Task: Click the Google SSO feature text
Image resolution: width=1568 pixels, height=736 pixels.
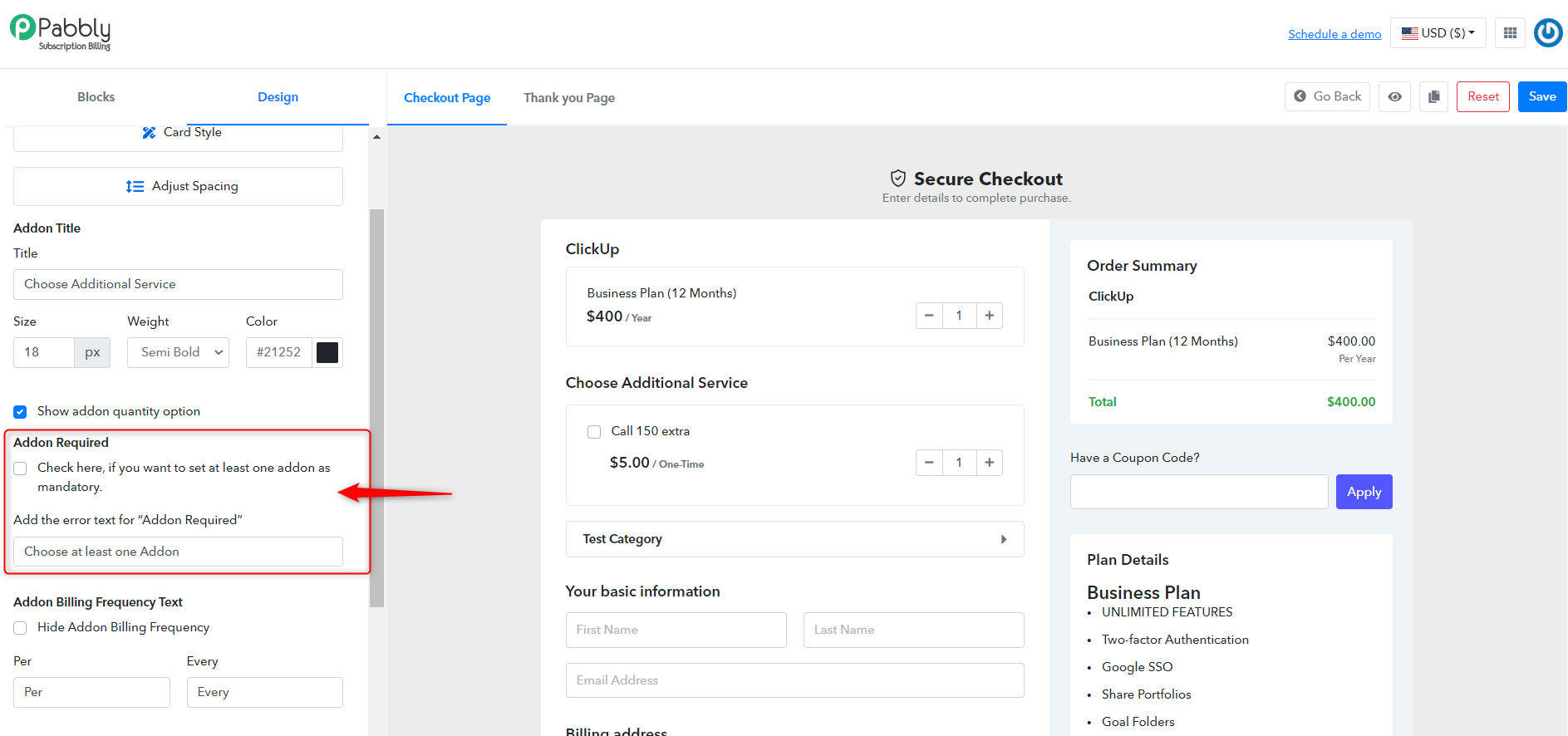Action: (x=1137, y=667)
